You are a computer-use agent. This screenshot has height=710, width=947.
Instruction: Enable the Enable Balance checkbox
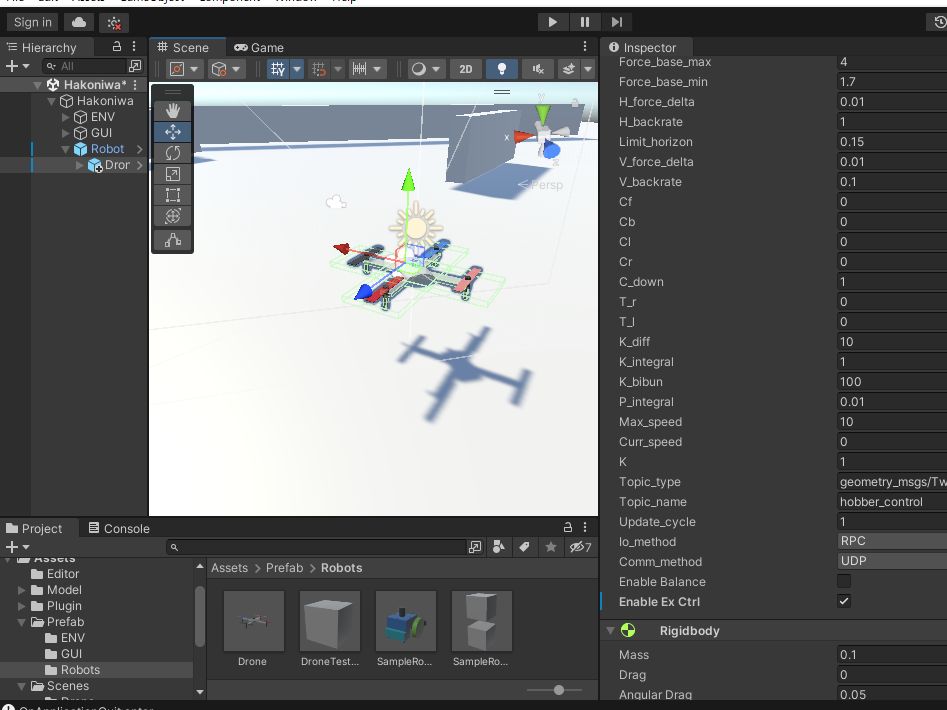click(x=843, y=582)
